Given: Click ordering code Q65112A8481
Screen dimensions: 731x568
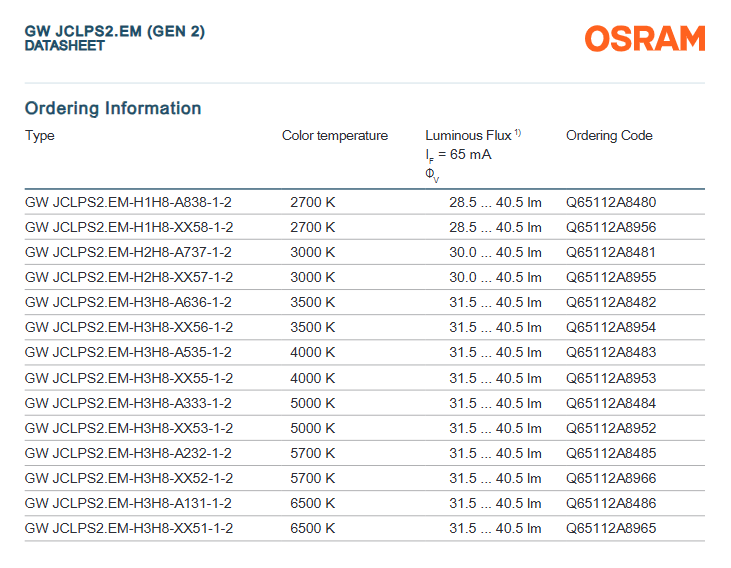Looking at the screenshot, I should (x=611, y=252).
